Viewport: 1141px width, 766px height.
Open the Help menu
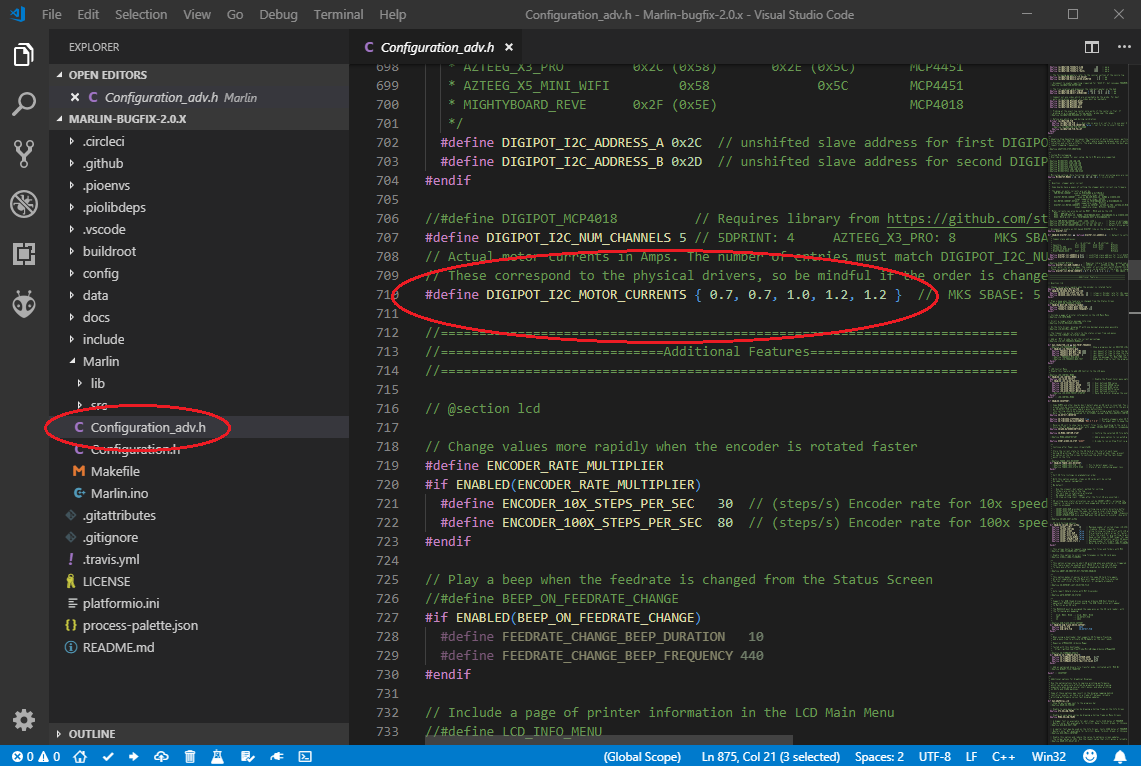(x=392, y=15)
